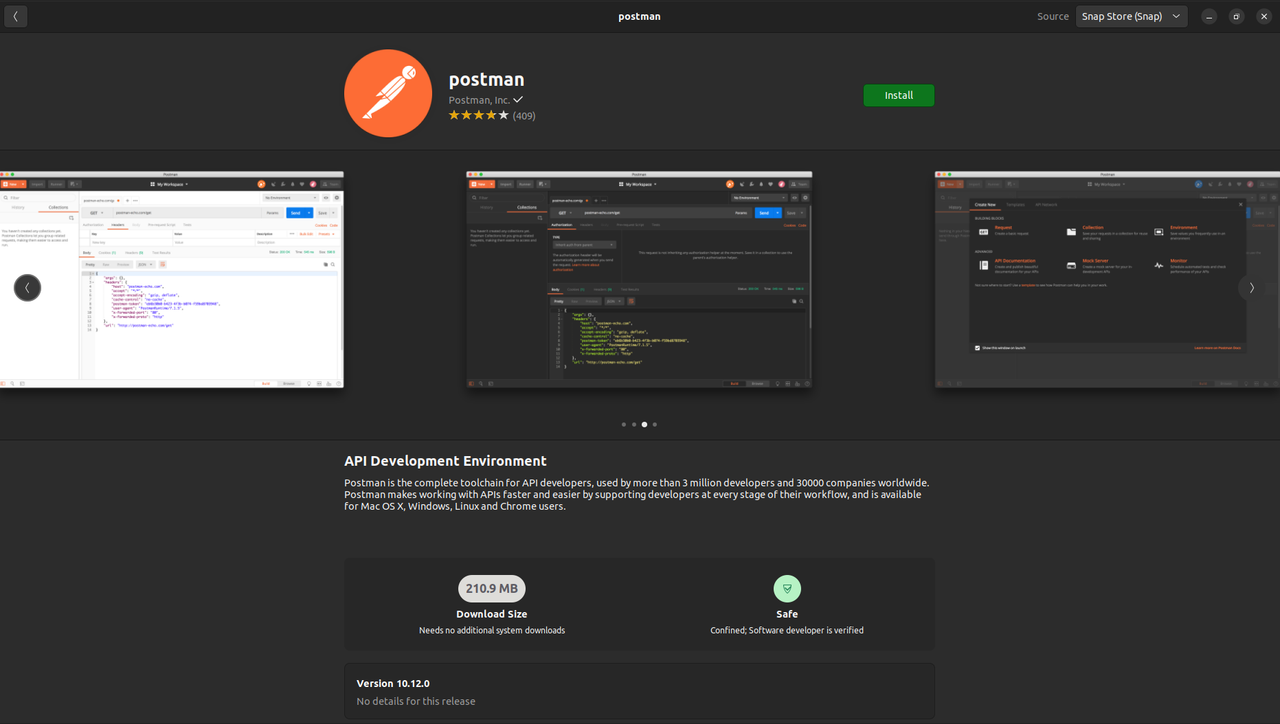Click the Postman, Inc. publisher name
Viewport: 1280px width, 724px height.
(479, 100)
